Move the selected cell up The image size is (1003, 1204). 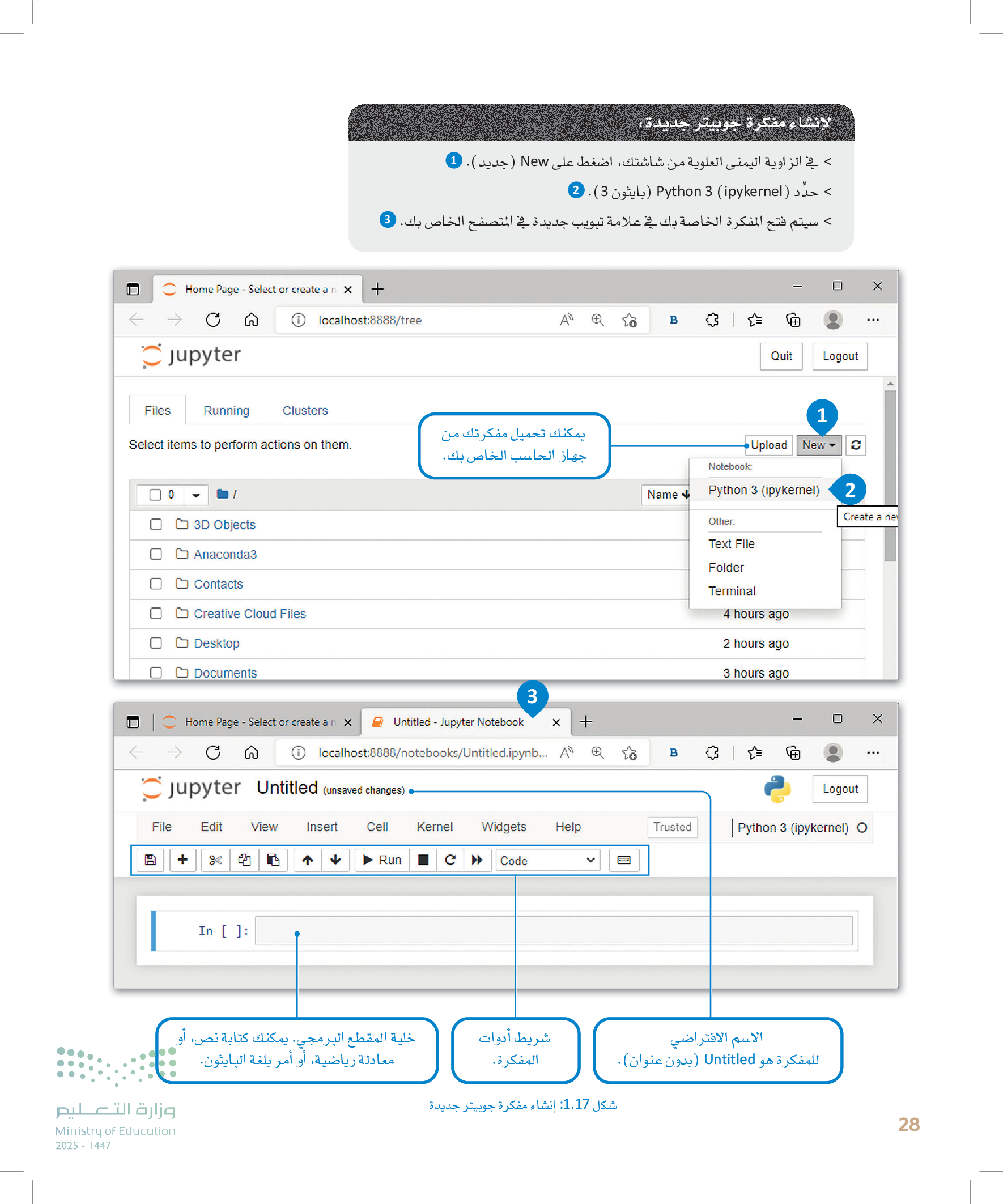[307, 860]
